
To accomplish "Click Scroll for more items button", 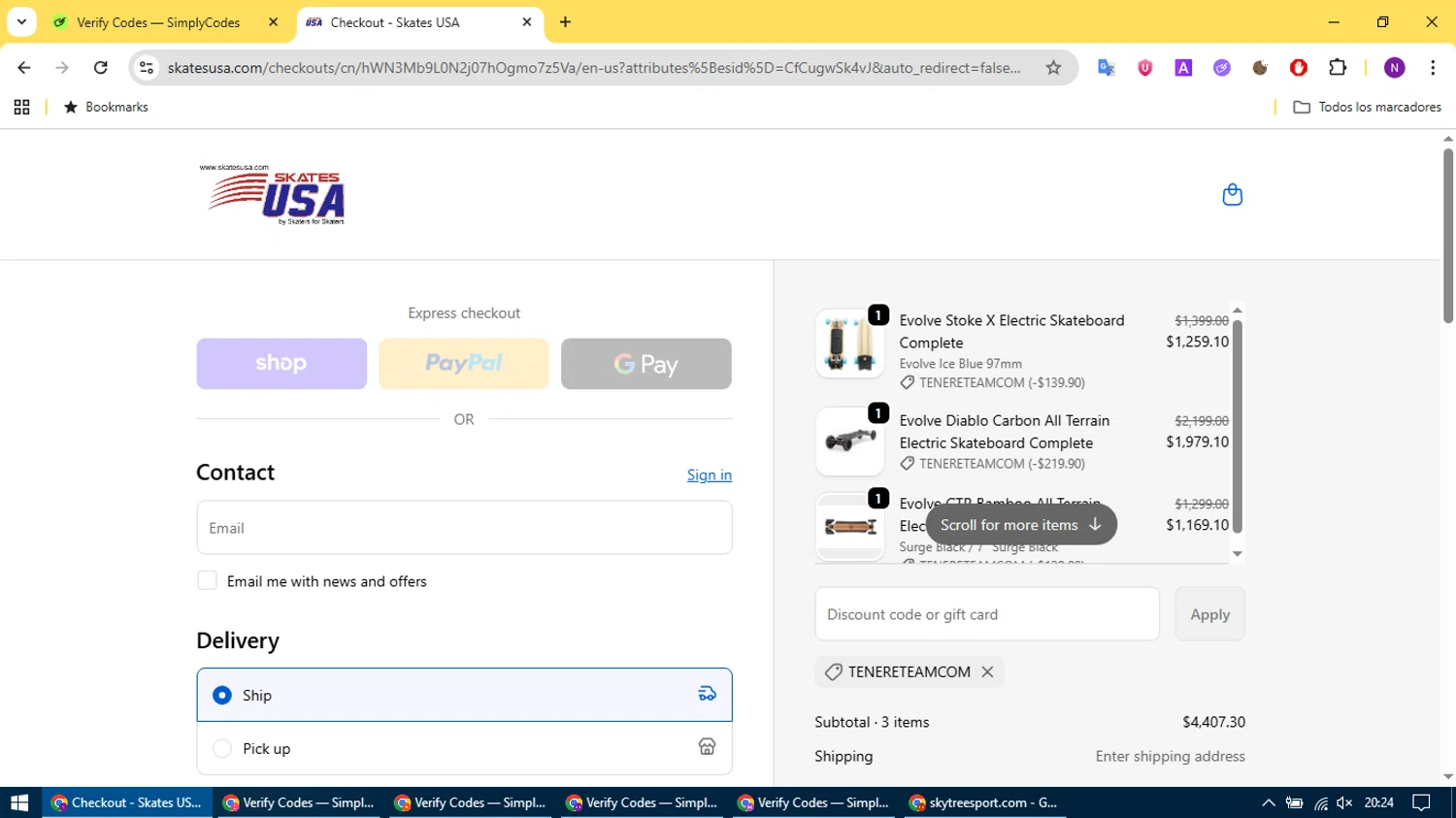I will point(1021,525).
